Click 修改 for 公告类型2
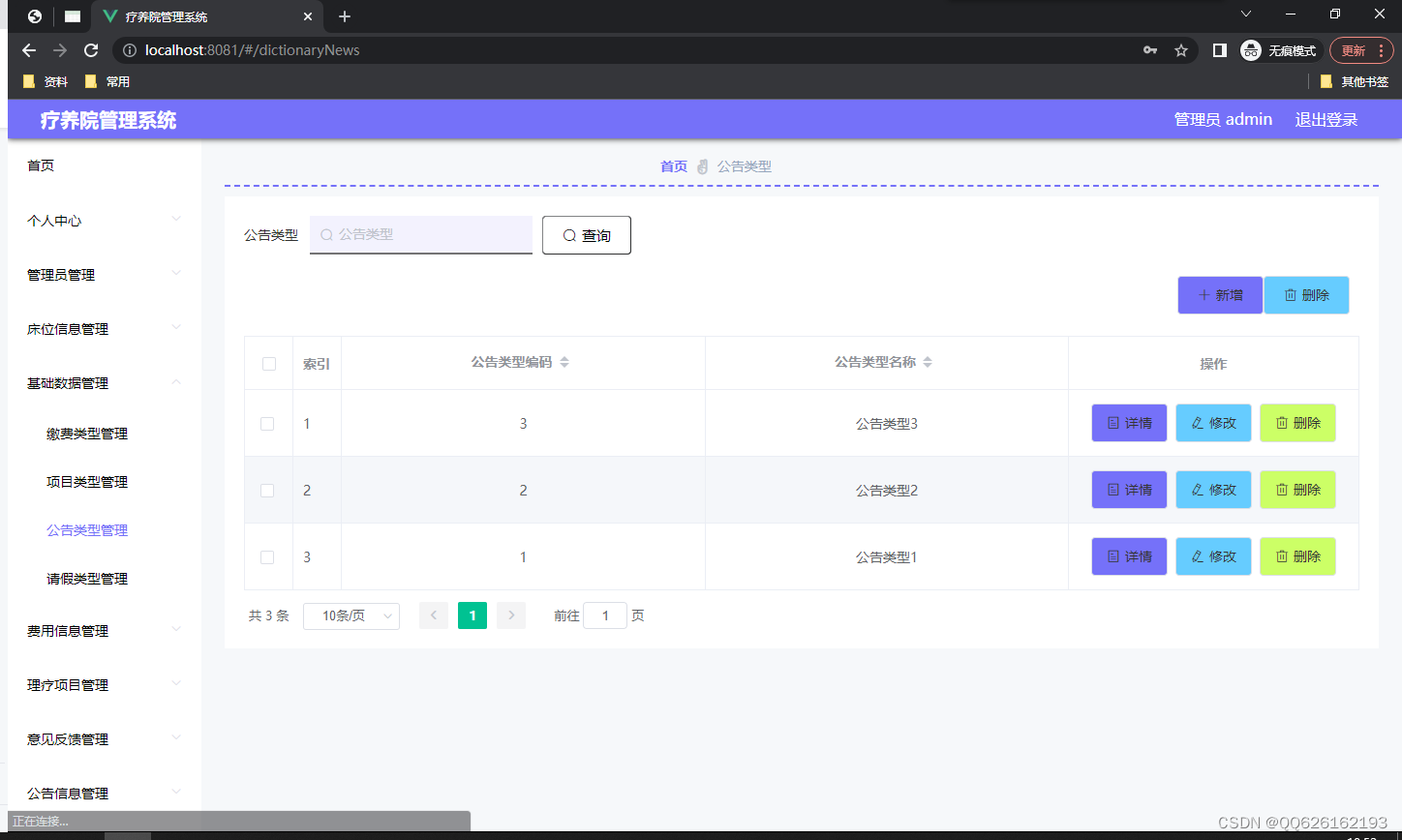The width and height of the screenshot is (1402, 840). [x=1213, y=490]
